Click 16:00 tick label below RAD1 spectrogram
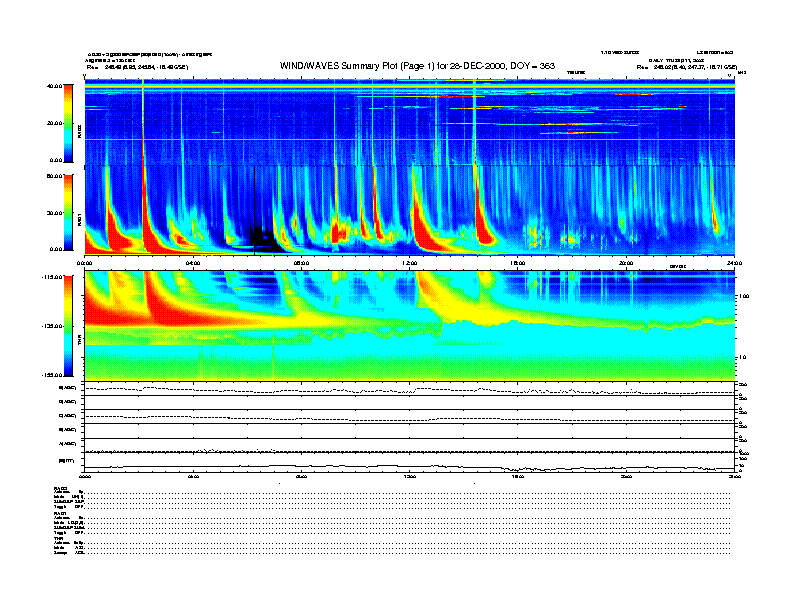792x612 pixels. point(518,263)
